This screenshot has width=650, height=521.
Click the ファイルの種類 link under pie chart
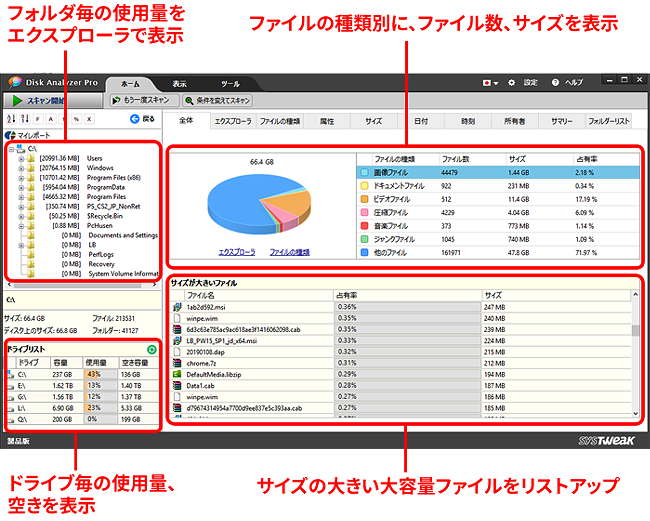289,252
